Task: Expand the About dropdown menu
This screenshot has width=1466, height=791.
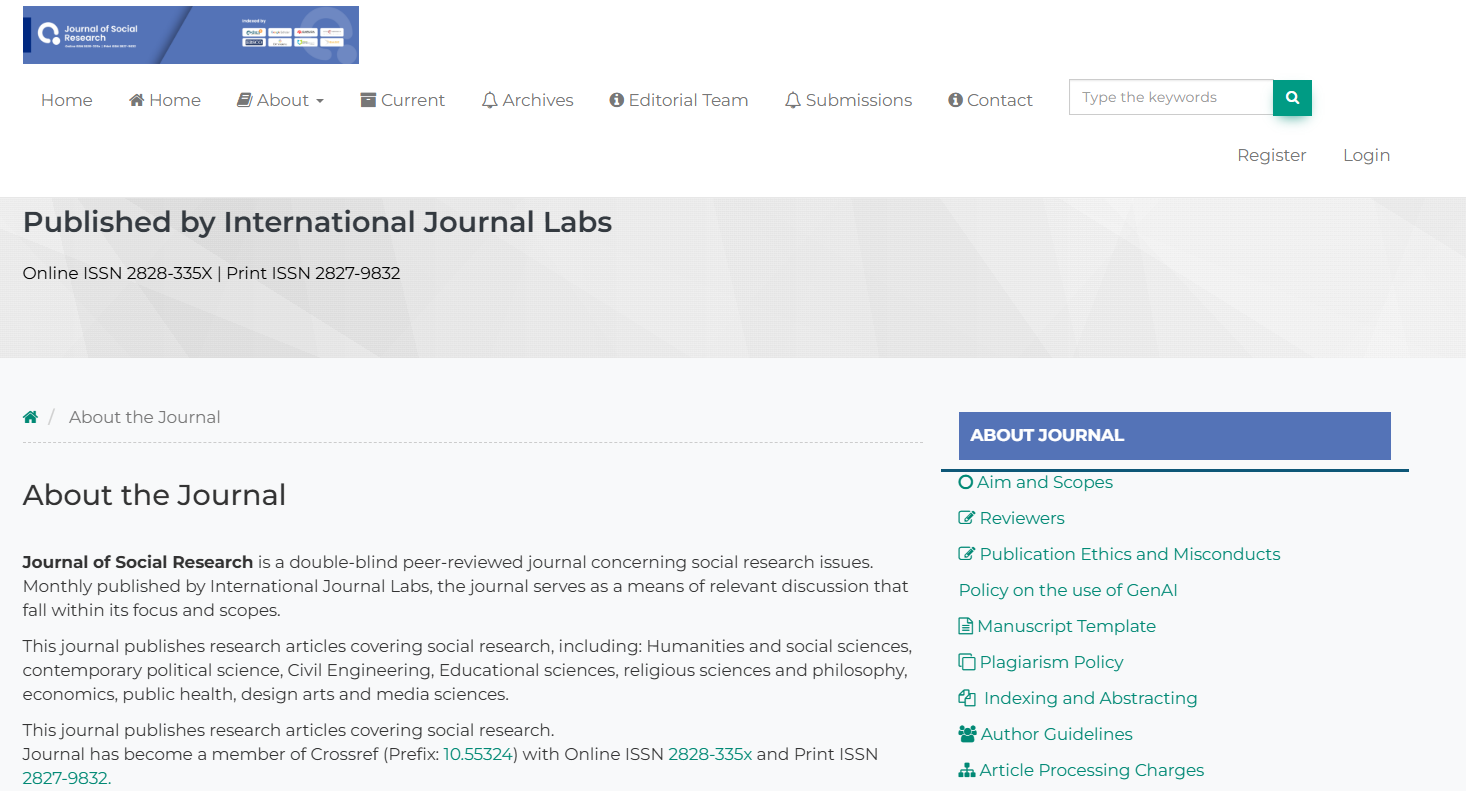Action: coord(281,100)
